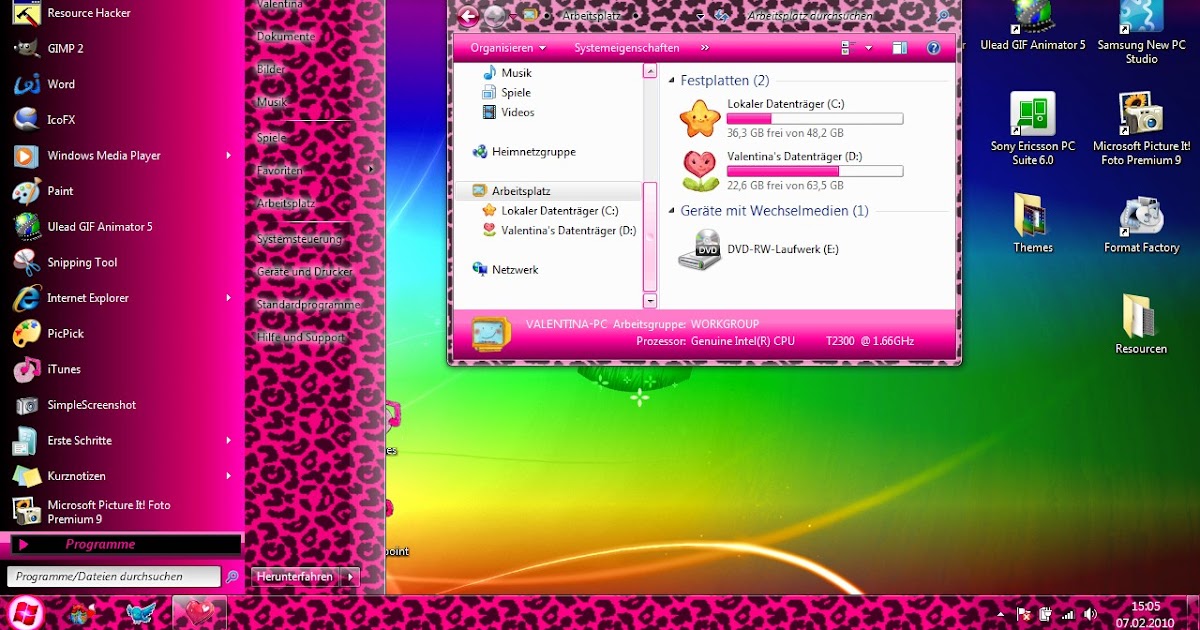Open the volume speaker in the system tray
This screenshot has width=1200, height=630.
tap(1090, 612)
